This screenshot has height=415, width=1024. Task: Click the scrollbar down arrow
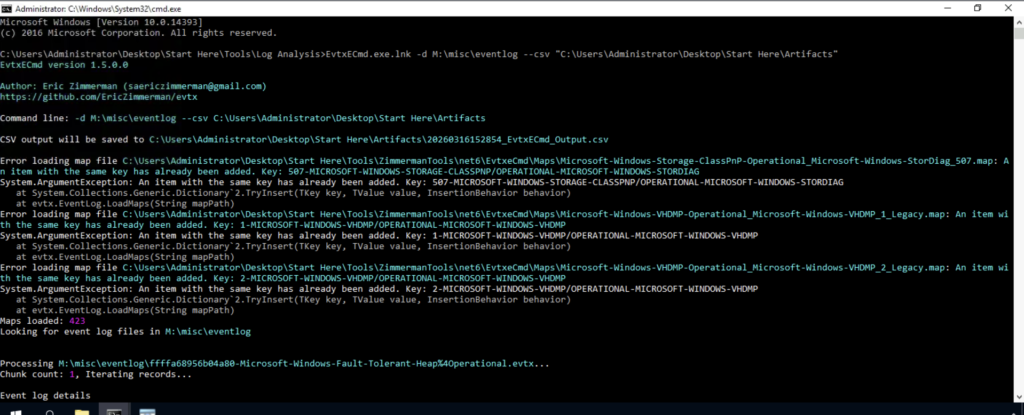tap(1017, 398)
